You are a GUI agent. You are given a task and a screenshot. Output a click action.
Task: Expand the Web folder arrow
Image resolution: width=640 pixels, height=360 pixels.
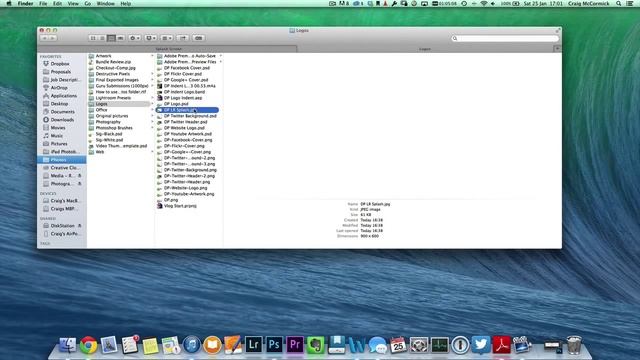coord(153,152)
